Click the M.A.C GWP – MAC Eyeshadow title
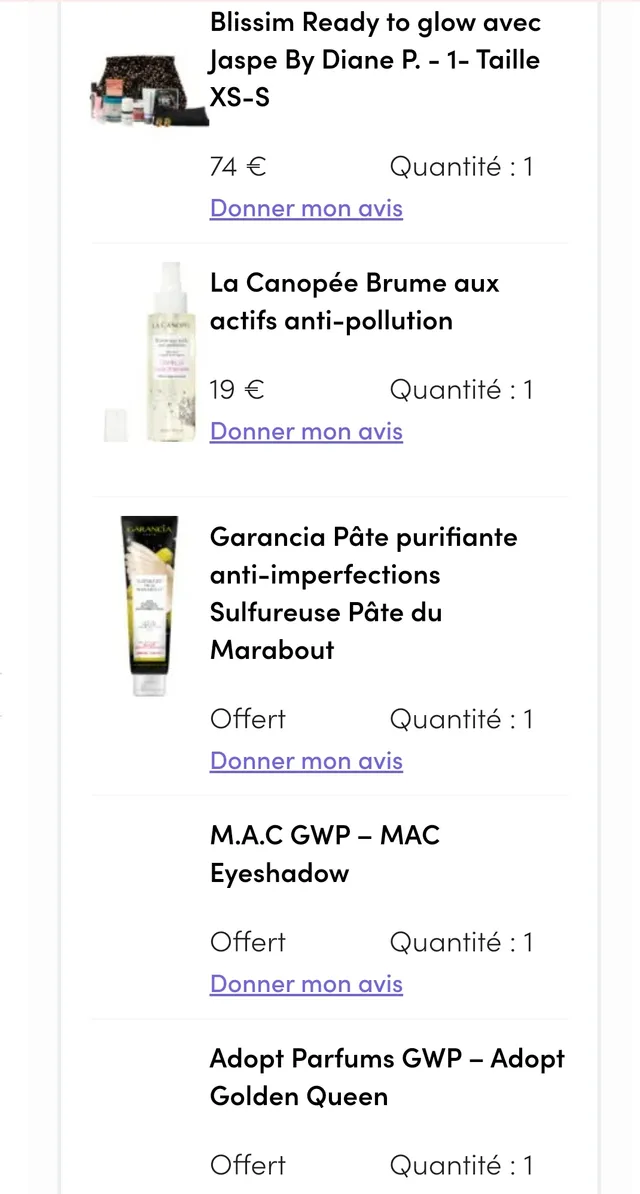The height and width of the screenshot is (1194, 640). point(324,854)
